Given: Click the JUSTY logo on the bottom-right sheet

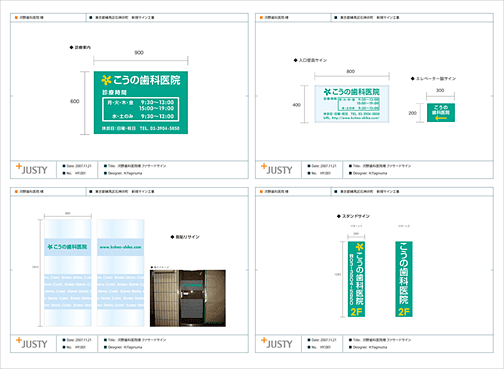Looking at the screenshot, I should pos(277,343).
